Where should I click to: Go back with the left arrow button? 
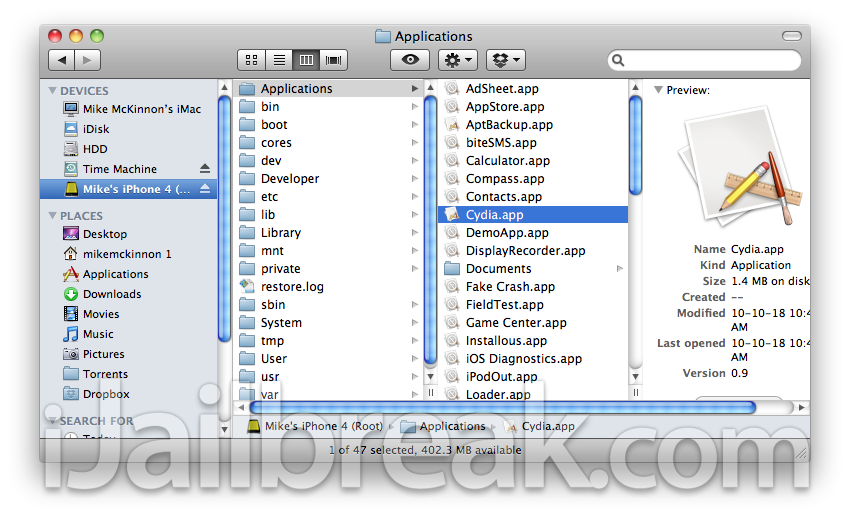61,60
